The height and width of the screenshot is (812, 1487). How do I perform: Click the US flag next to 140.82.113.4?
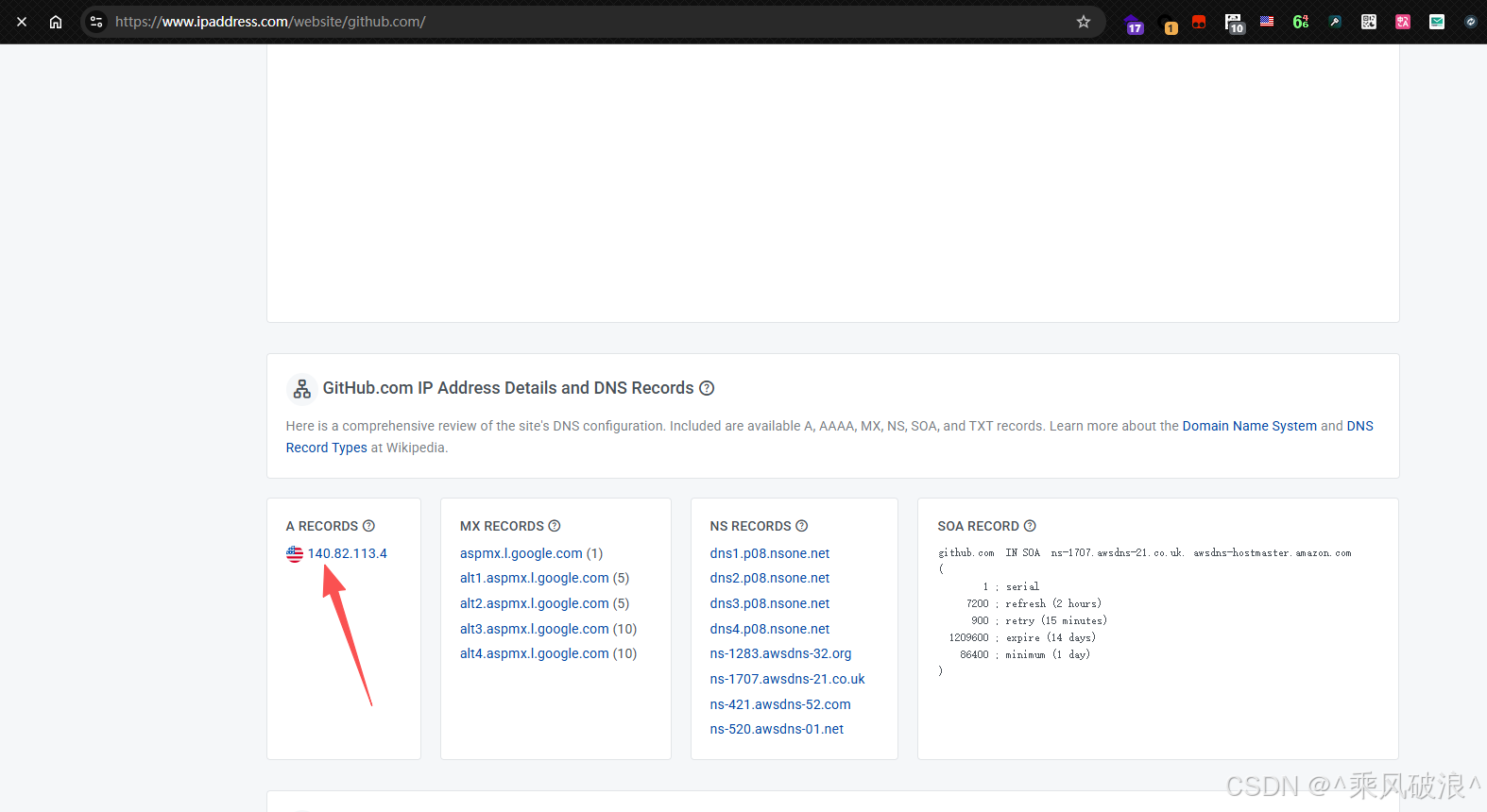pos(295,554)
